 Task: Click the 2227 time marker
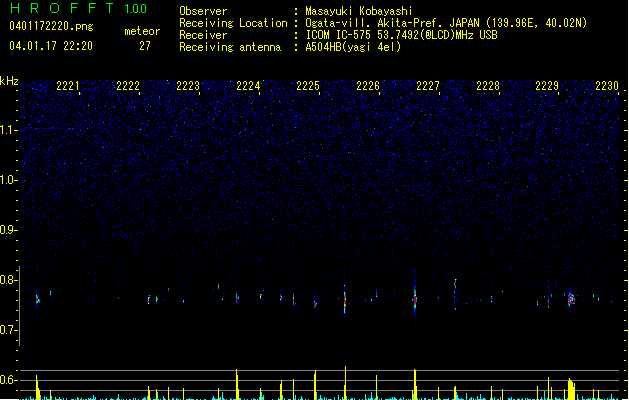428,85
